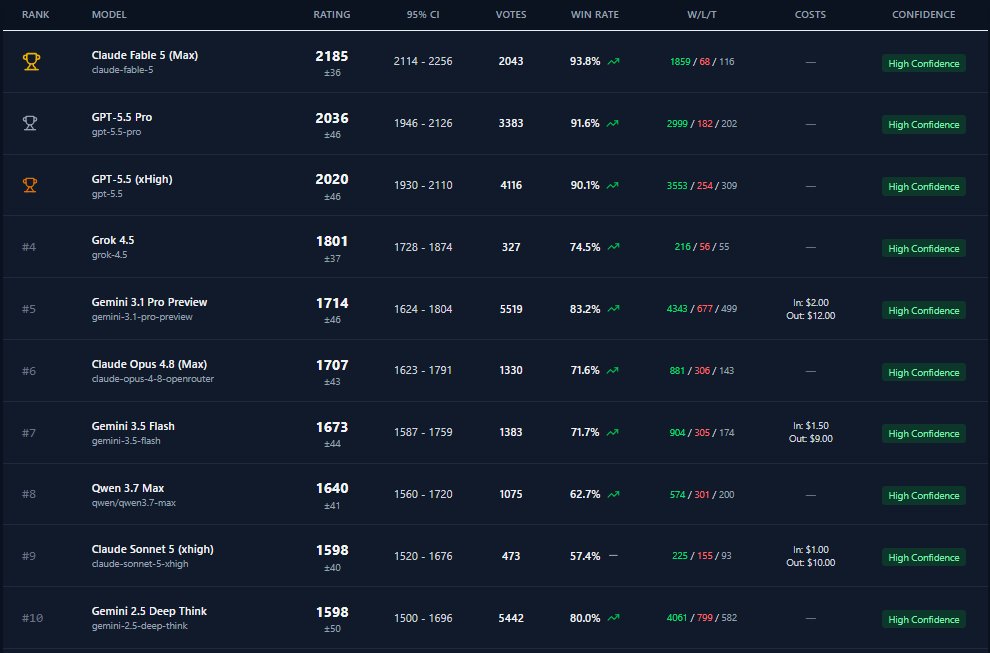The image size is (990, 653).
Task: Click the silver trophy icon for GPT-5.5 Pro
Action: (30, 123)
